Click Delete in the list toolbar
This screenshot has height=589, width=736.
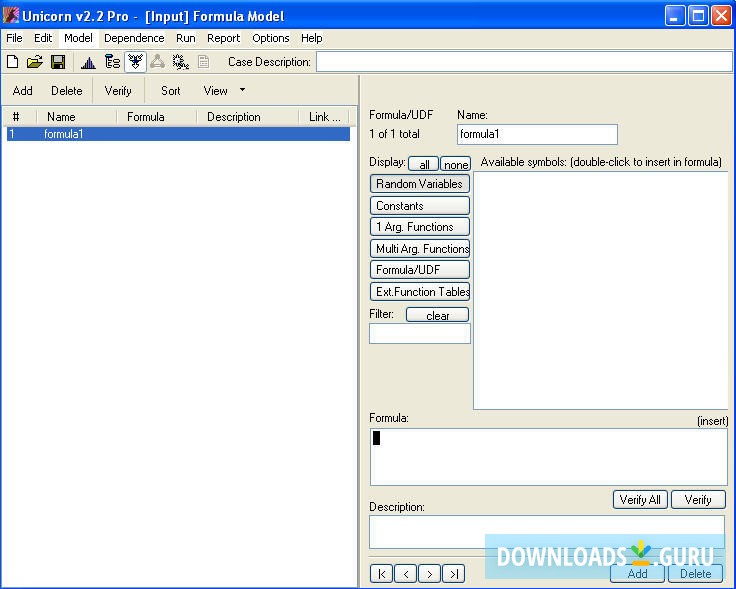point(67,91)
